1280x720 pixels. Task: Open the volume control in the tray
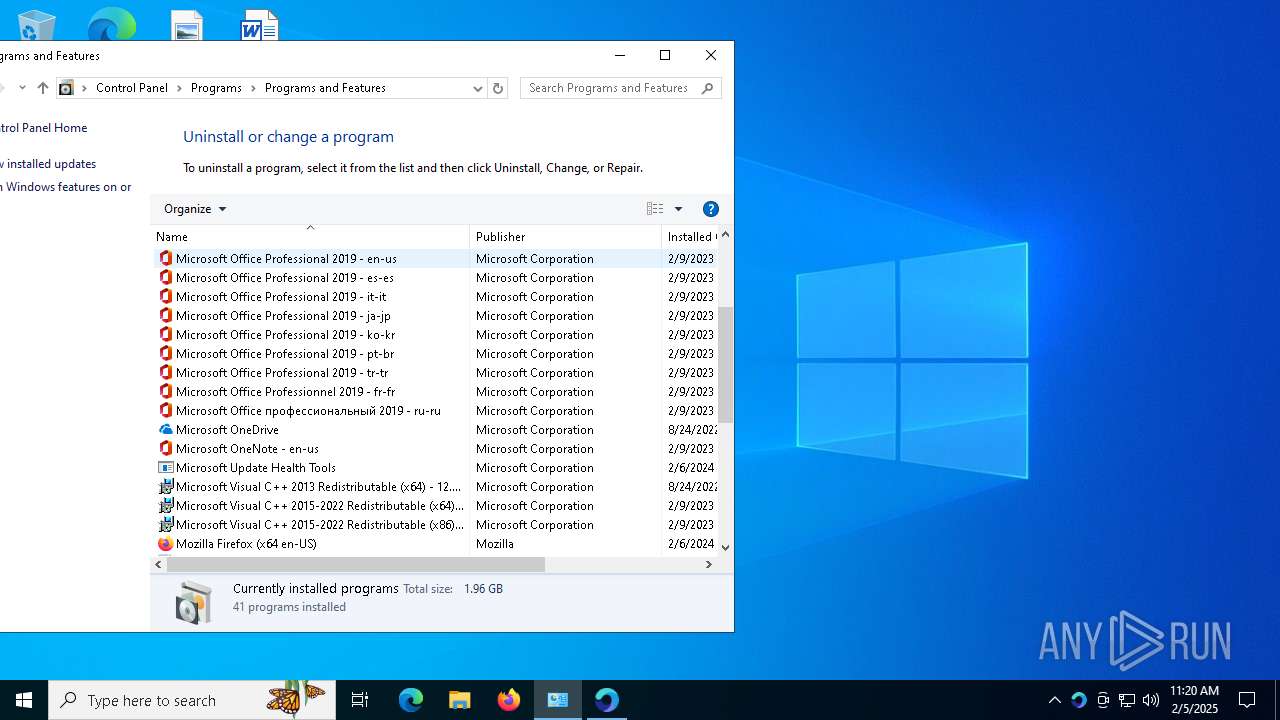(x=1151, y=700)
